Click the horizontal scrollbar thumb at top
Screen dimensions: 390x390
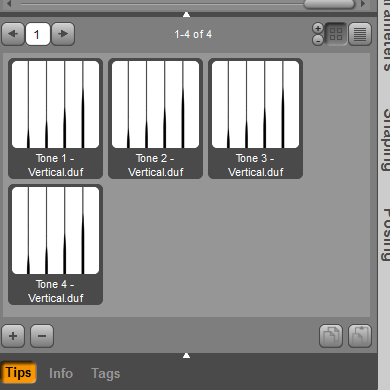click(329, 4)
